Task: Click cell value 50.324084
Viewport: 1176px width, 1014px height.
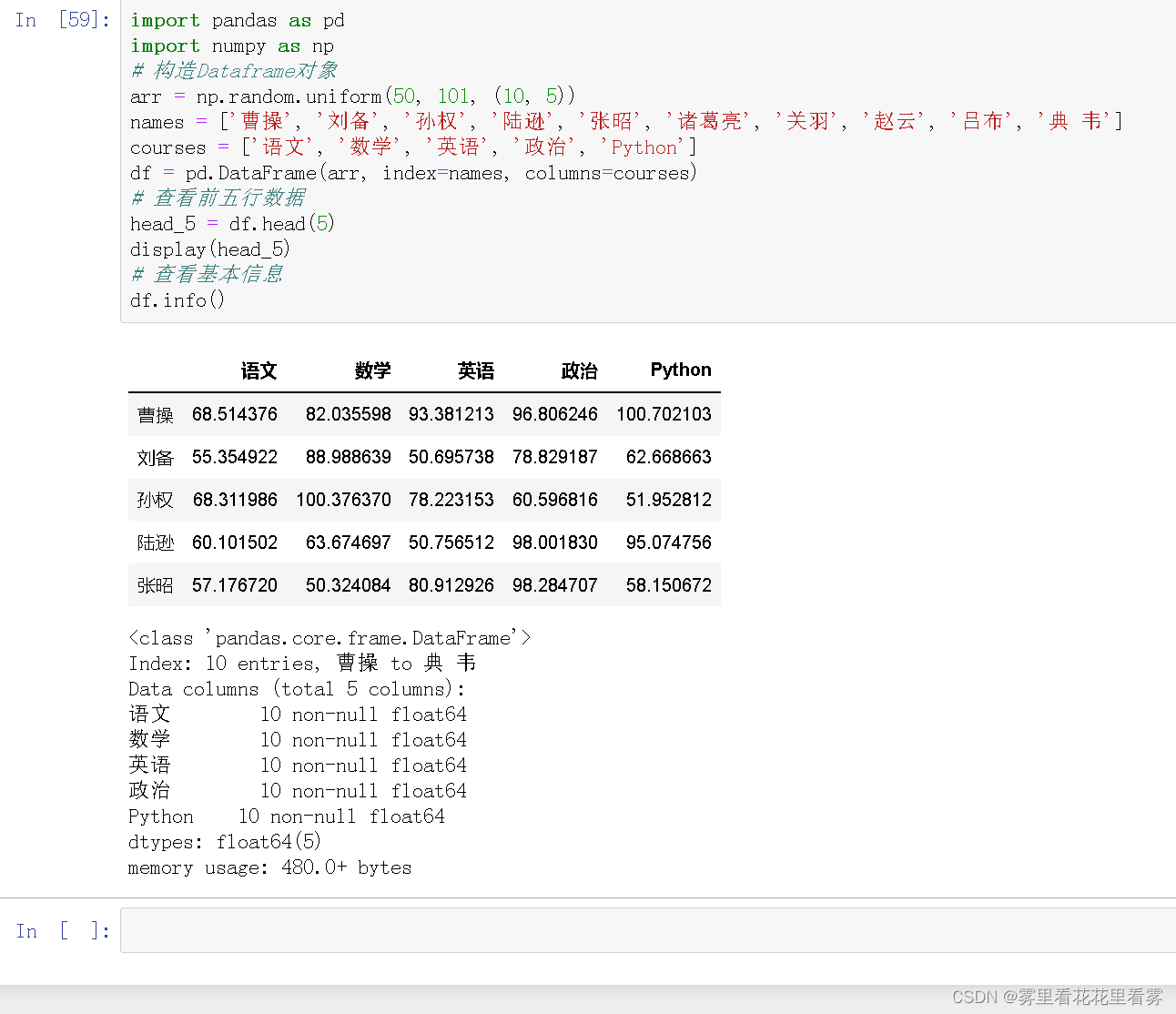Action: click(349, 585)
